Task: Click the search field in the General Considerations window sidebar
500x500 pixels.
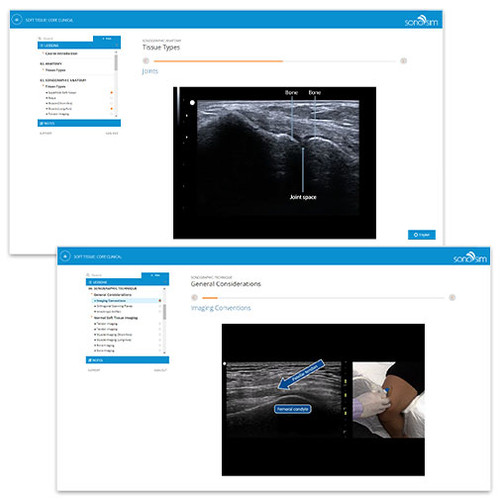Action: click(114, 275)
